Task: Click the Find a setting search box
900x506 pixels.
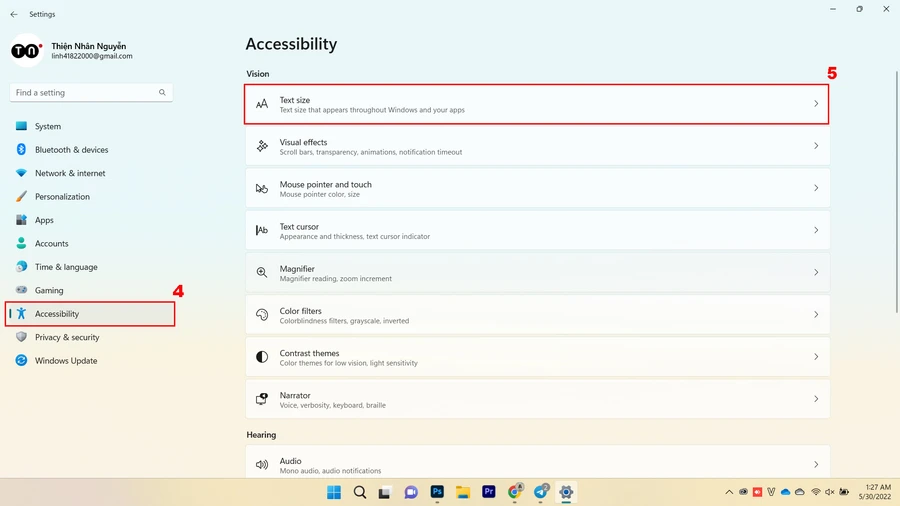Action: click(x=91, y=92)
